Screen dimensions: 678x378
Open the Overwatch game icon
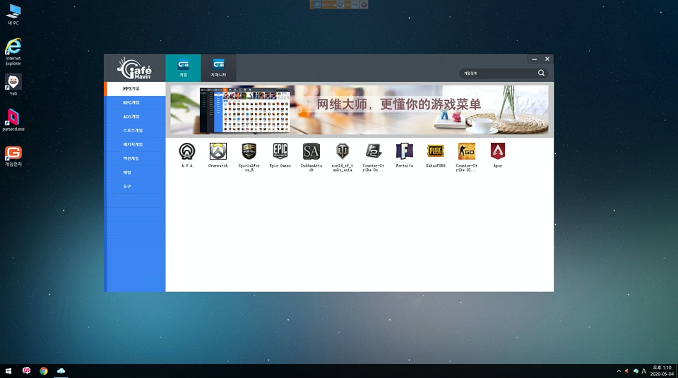pos(218,152)
